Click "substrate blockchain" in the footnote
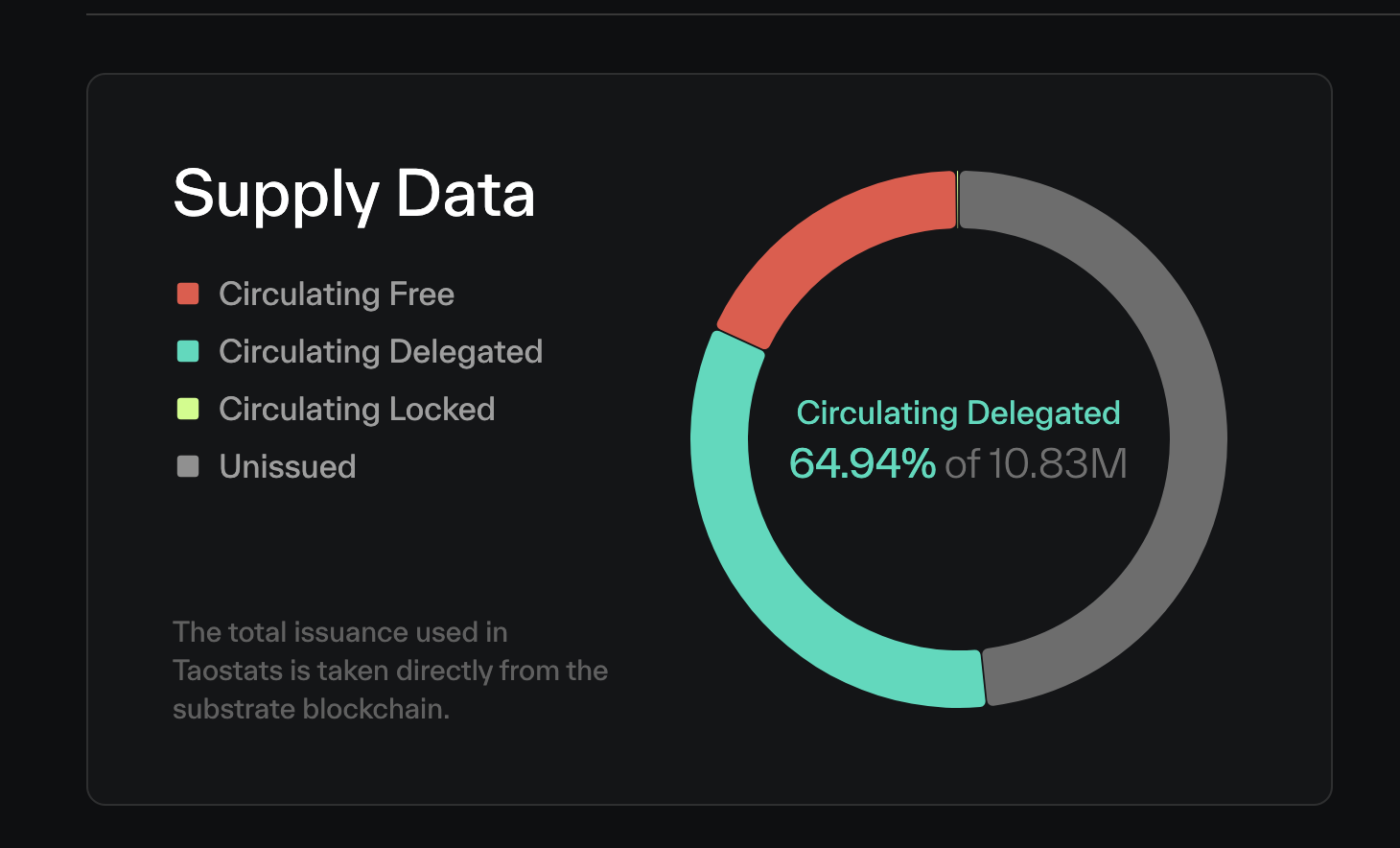1400x848 pixels. [311, 709]
